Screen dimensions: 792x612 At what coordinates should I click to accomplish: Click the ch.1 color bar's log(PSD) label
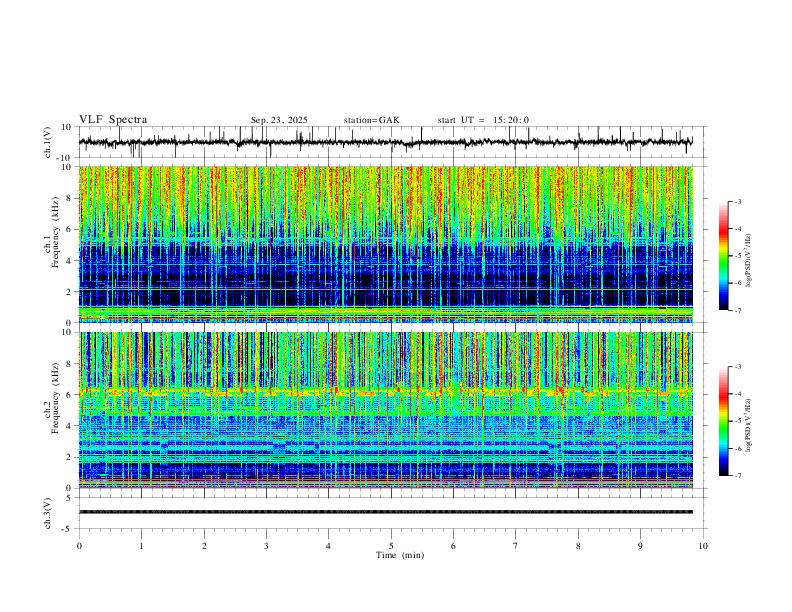point(748,261)
